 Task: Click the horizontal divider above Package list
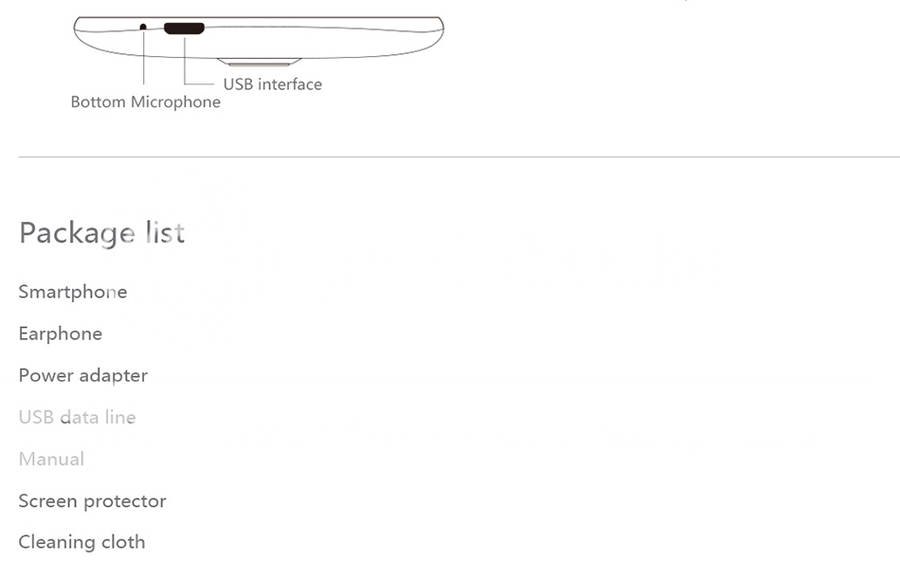(459, 156)
